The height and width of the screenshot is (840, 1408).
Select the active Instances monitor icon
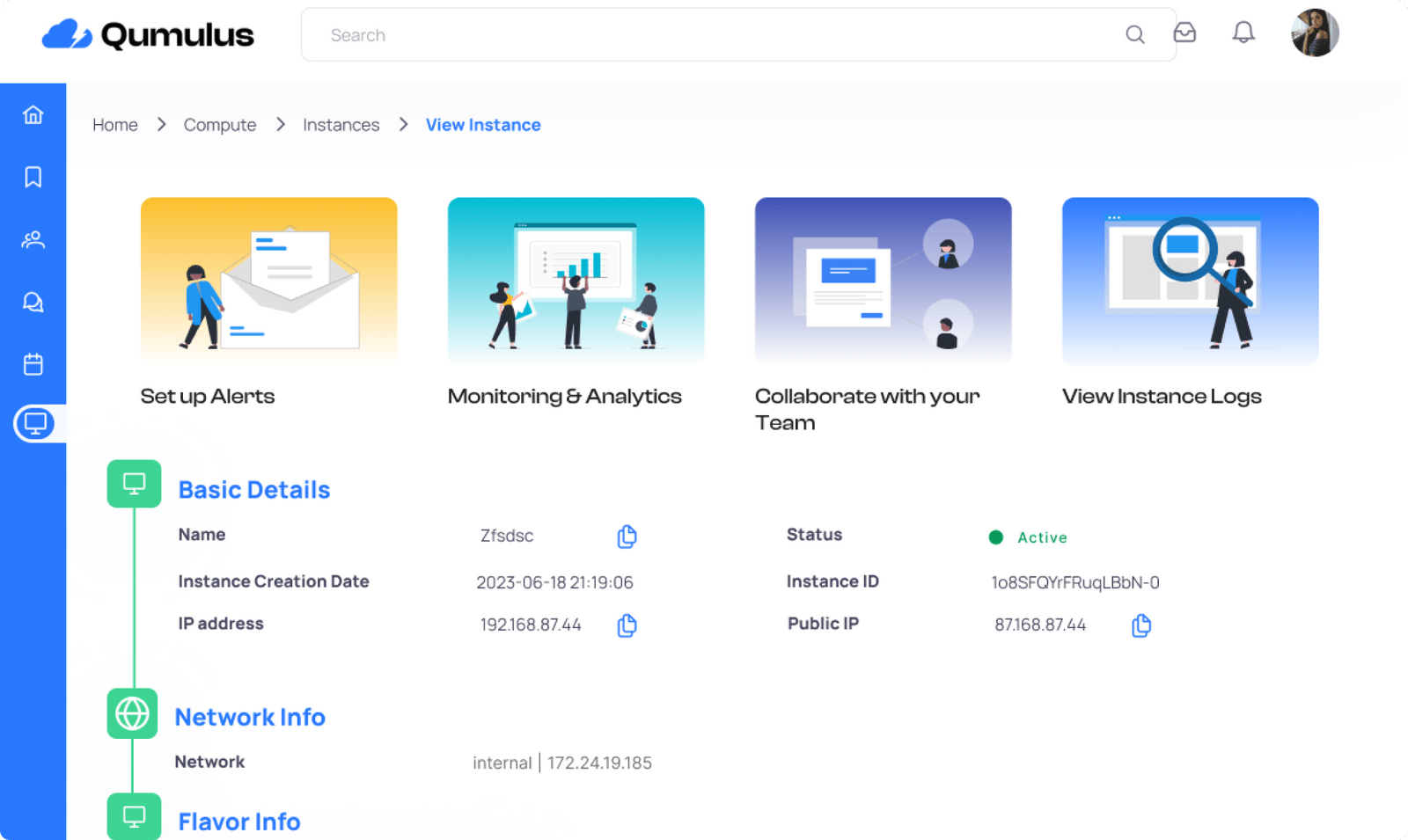tap(35, 423)
